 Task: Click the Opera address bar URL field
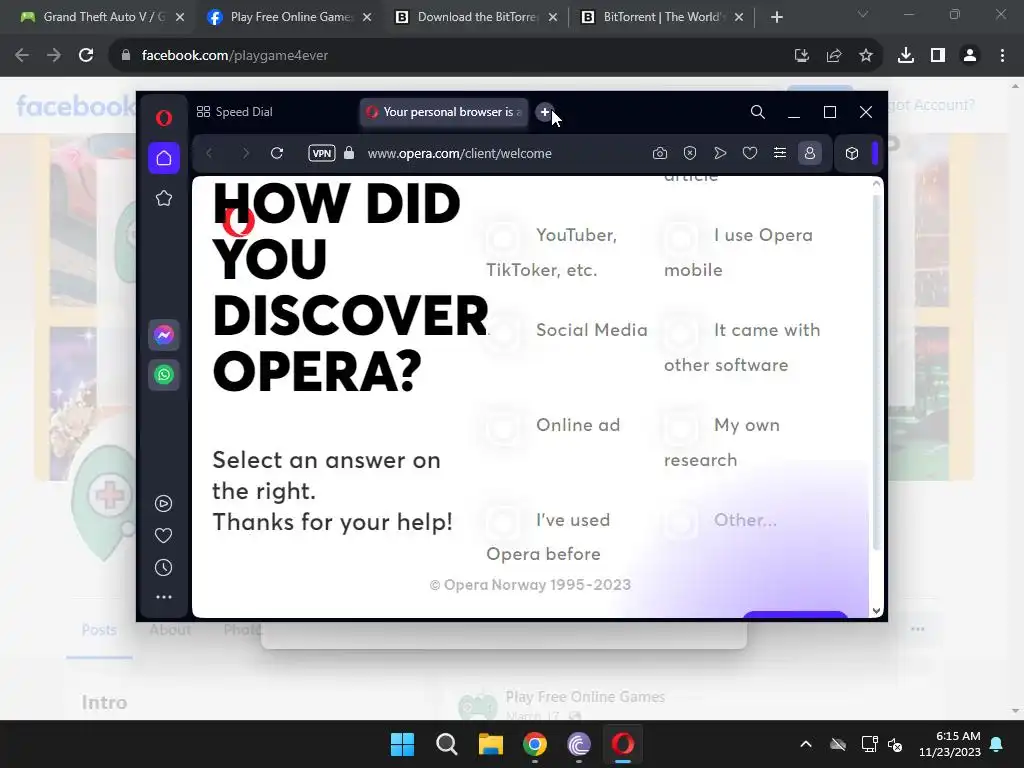tap(459, 153)
